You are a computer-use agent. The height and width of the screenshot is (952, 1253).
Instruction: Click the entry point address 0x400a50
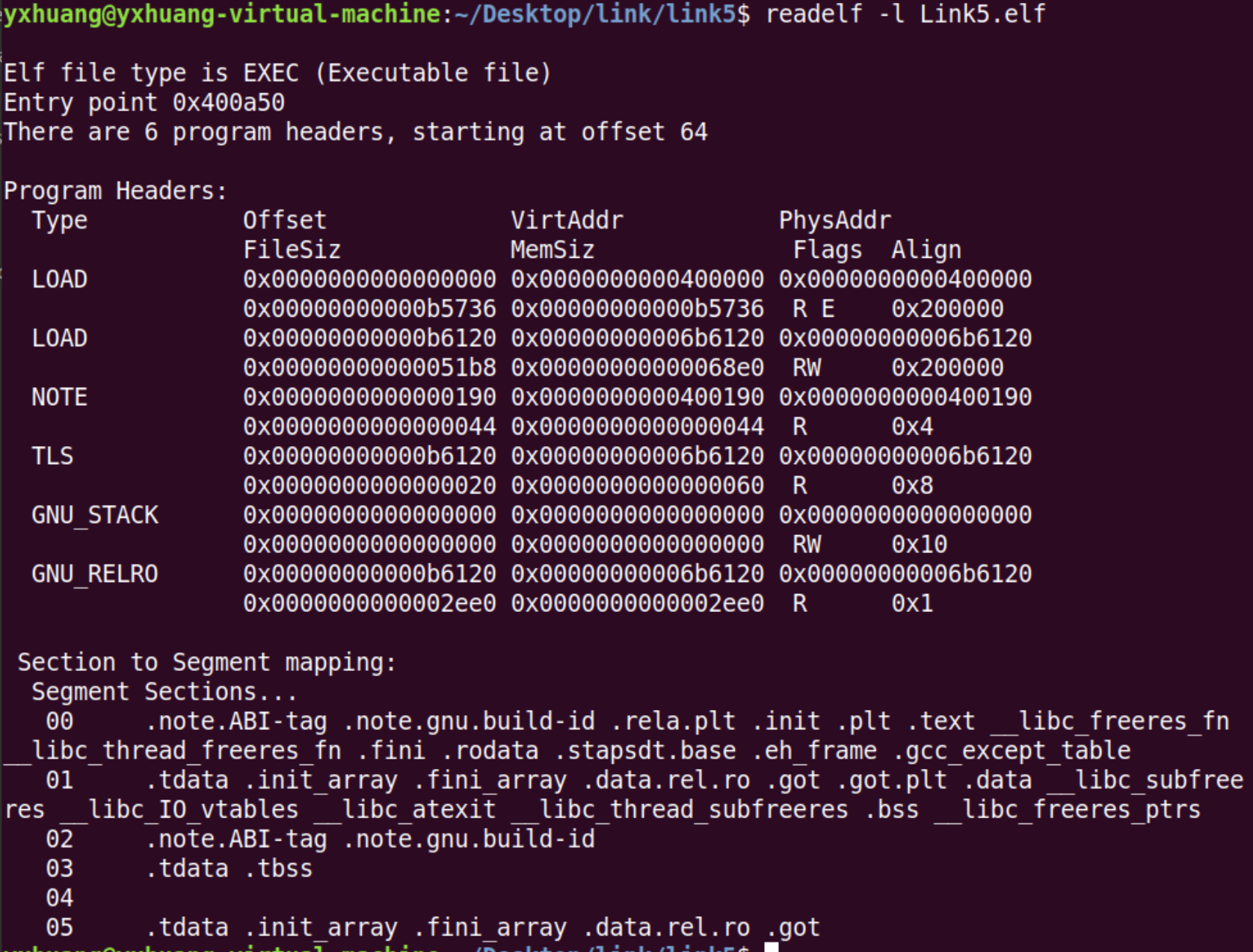(228, 102)
